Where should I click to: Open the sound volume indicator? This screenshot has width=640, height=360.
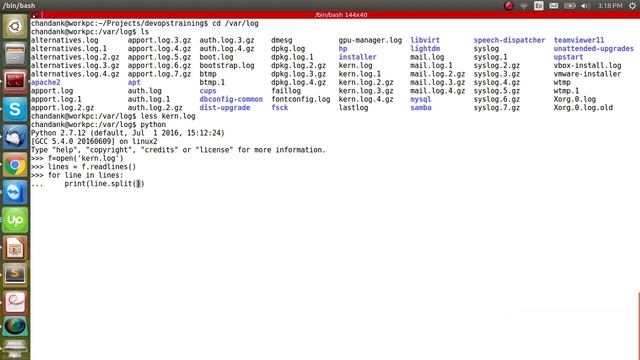pyautogui.click(x=585, y=6)
